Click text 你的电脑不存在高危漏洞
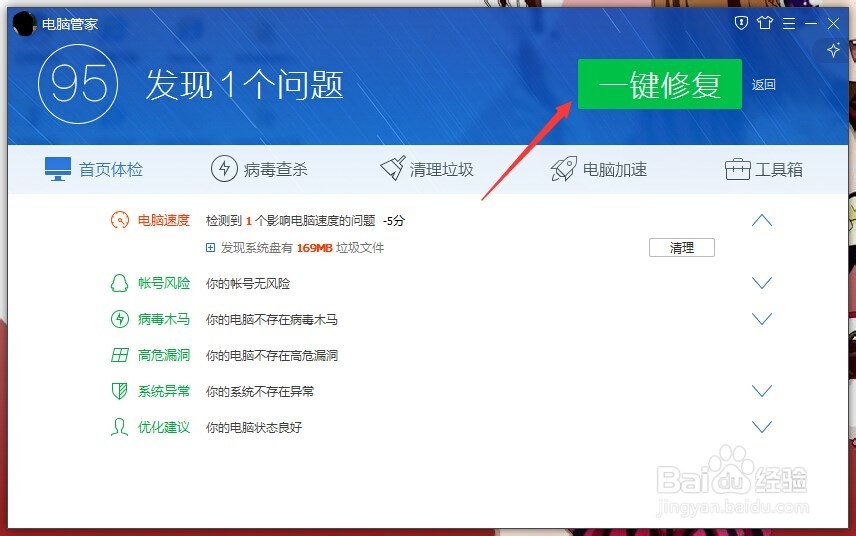856x536 pixels. click(x=271, y=355)
